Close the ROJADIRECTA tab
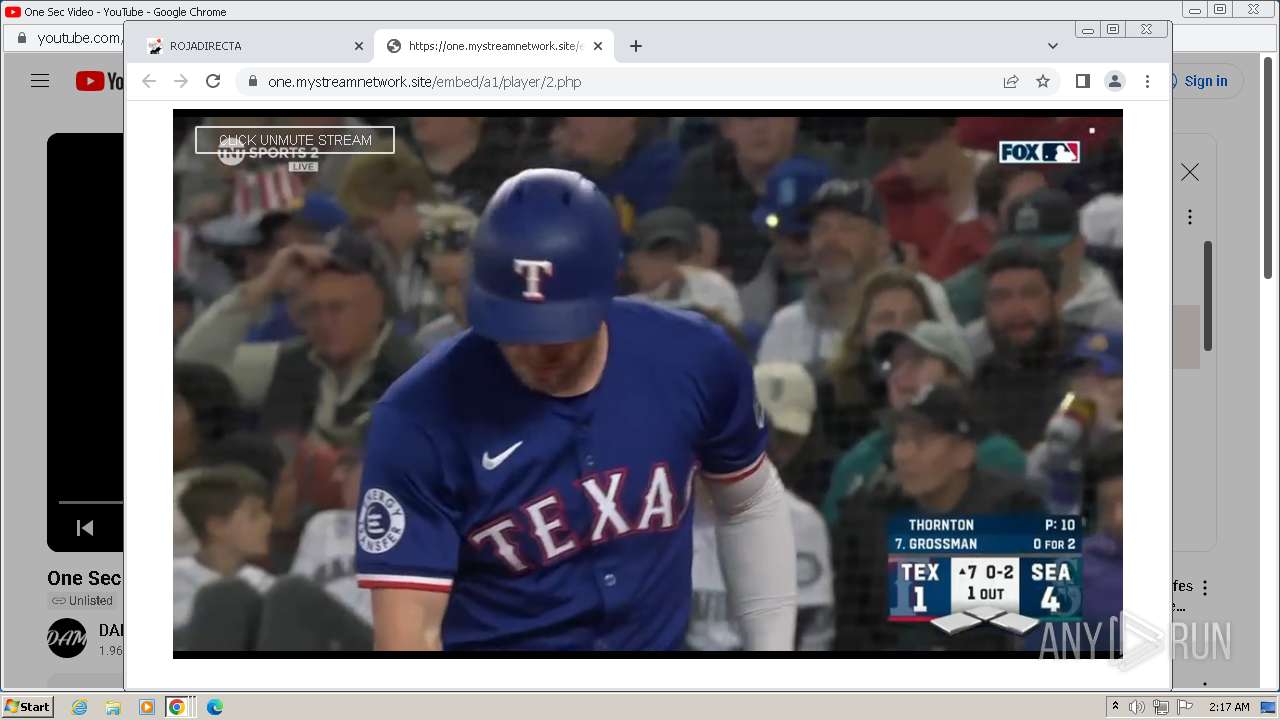This screenshot has width=1280, height=720. coord(359,46)
